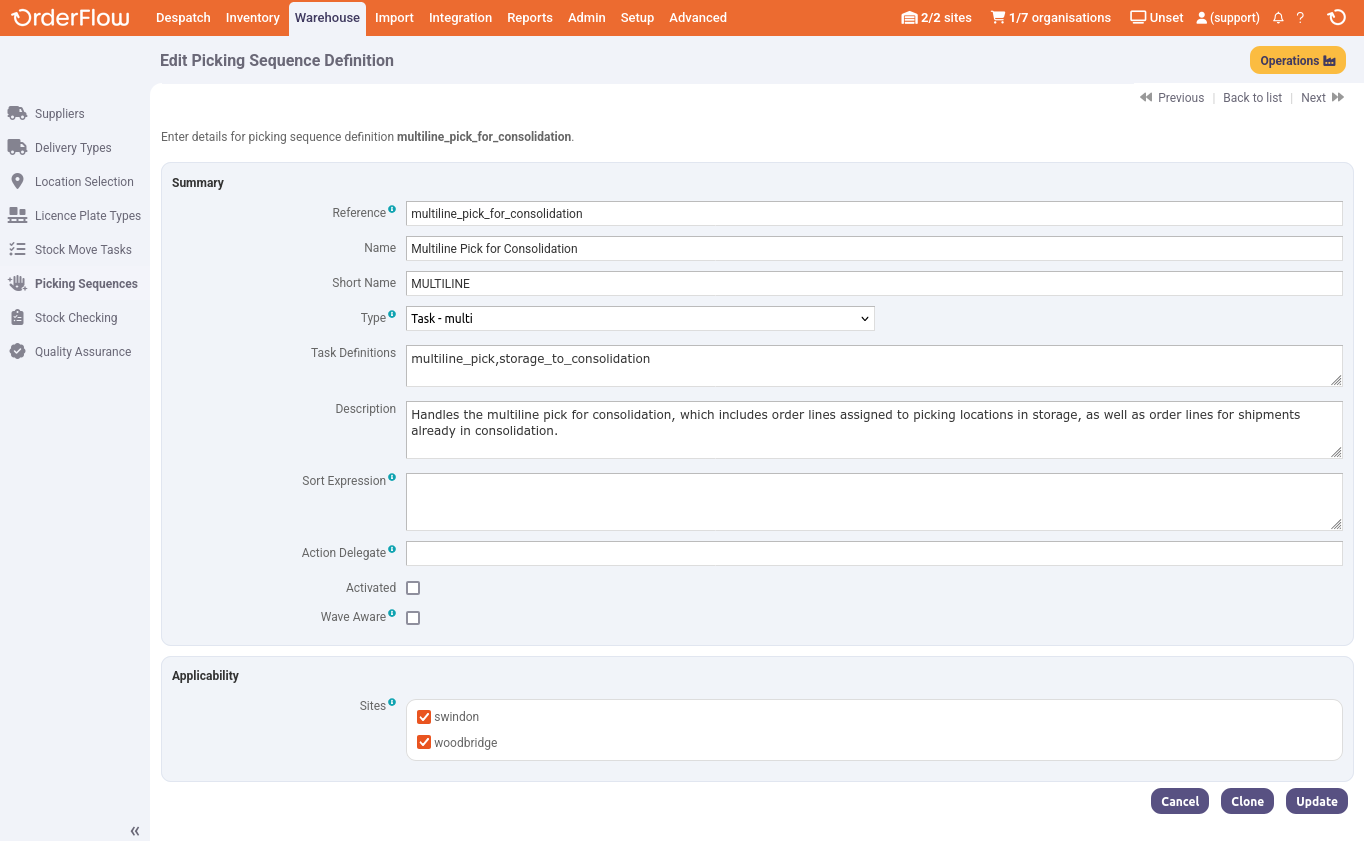
Task: Open the 1/7 organisations selector
Action: [1050, 18]
